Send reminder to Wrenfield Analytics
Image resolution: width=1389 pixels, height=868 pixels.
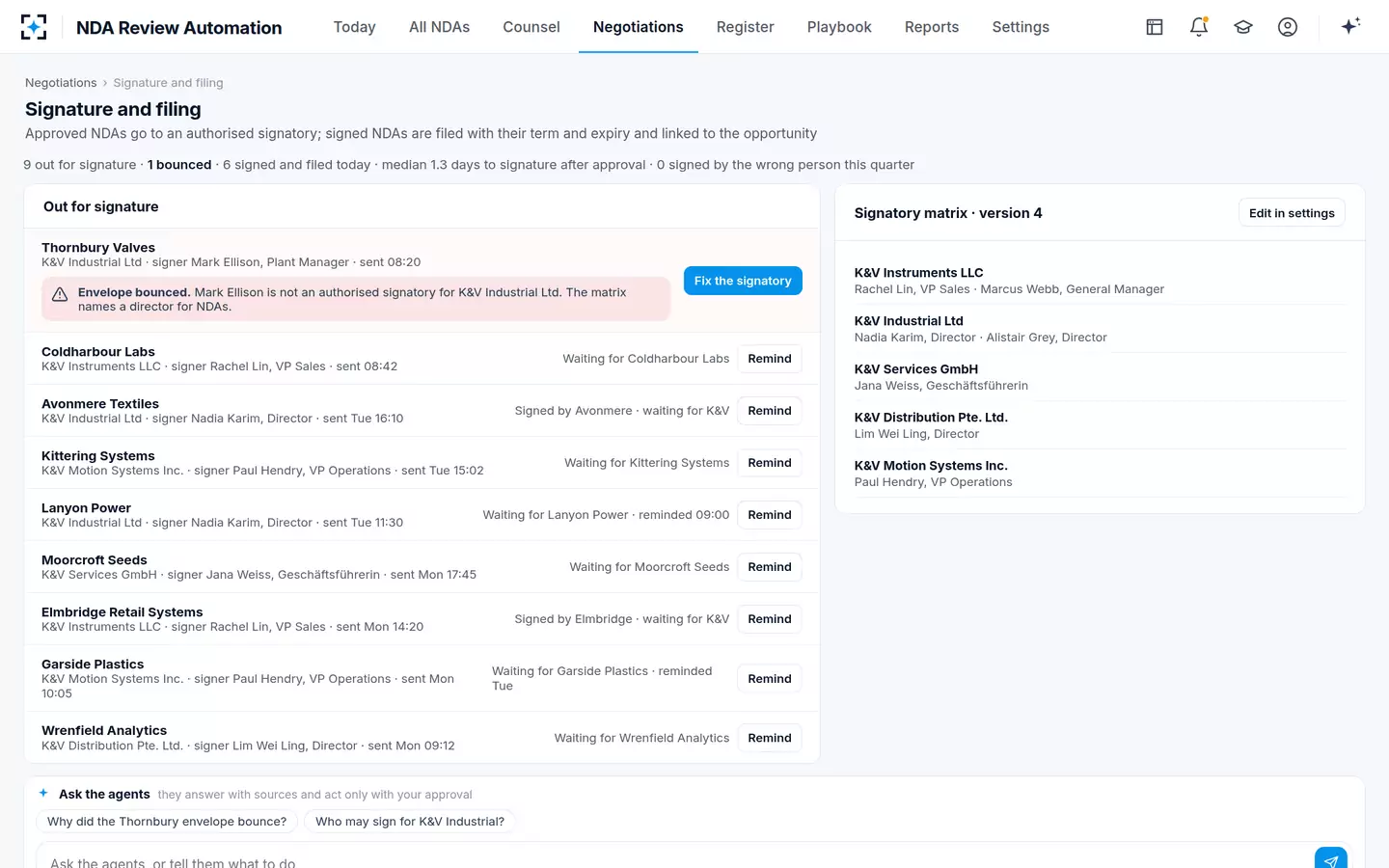[x=770, y=738]
